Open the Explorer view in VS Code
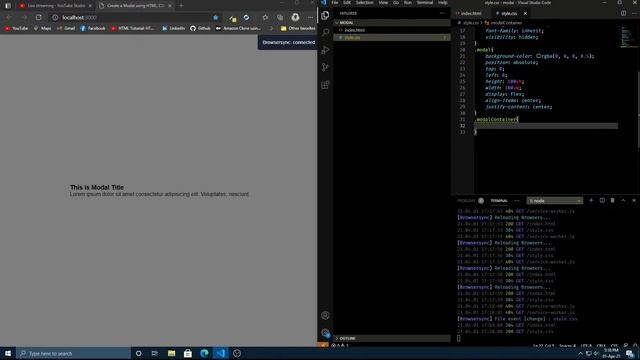Viewport: 640px width, 360px height. 325,16
